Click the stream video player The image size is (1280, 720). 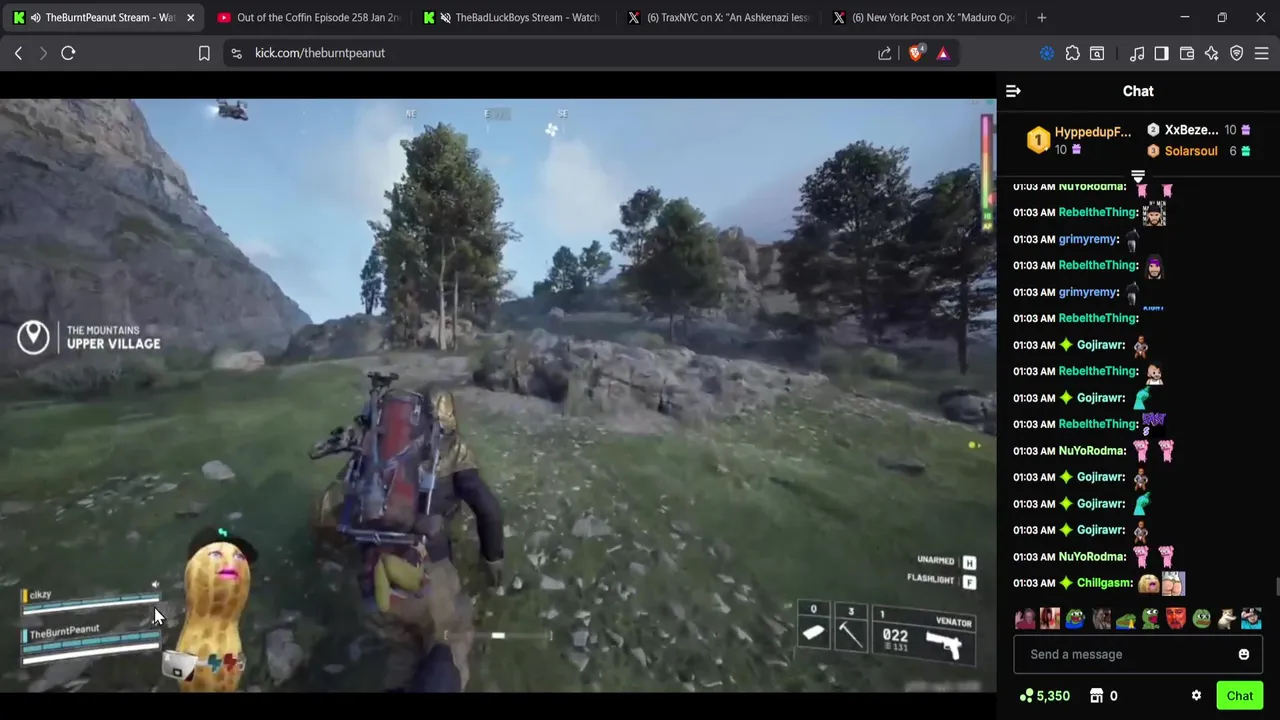coord(498,395)
